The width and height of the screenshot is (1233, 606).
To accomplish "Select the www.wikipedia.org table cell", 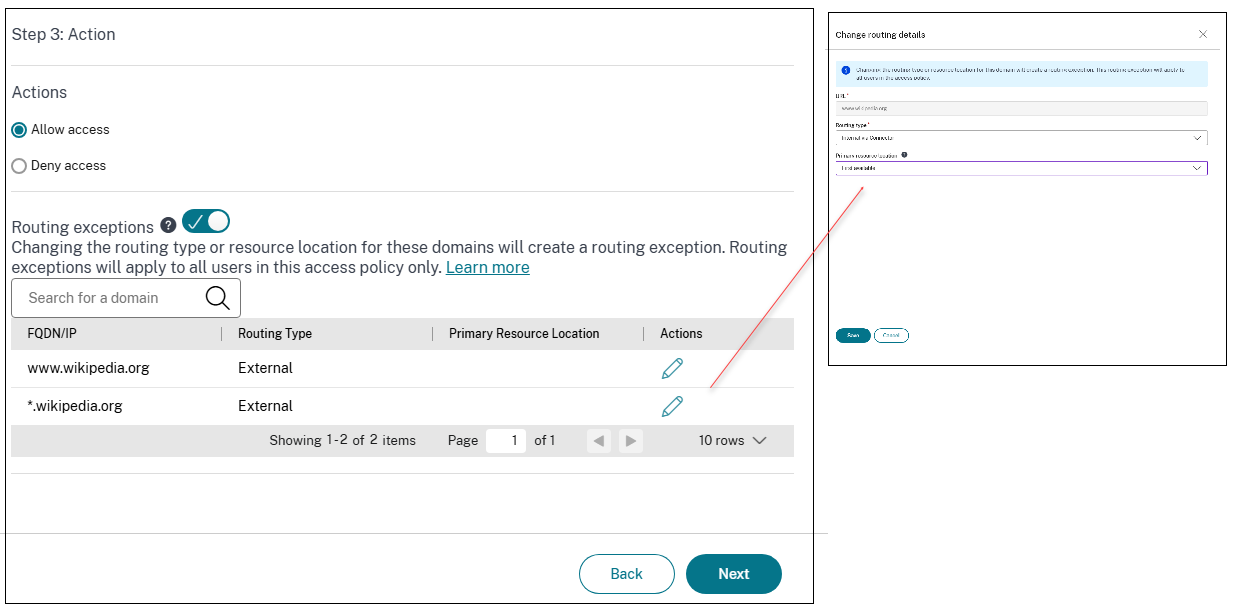I will 88,368.
